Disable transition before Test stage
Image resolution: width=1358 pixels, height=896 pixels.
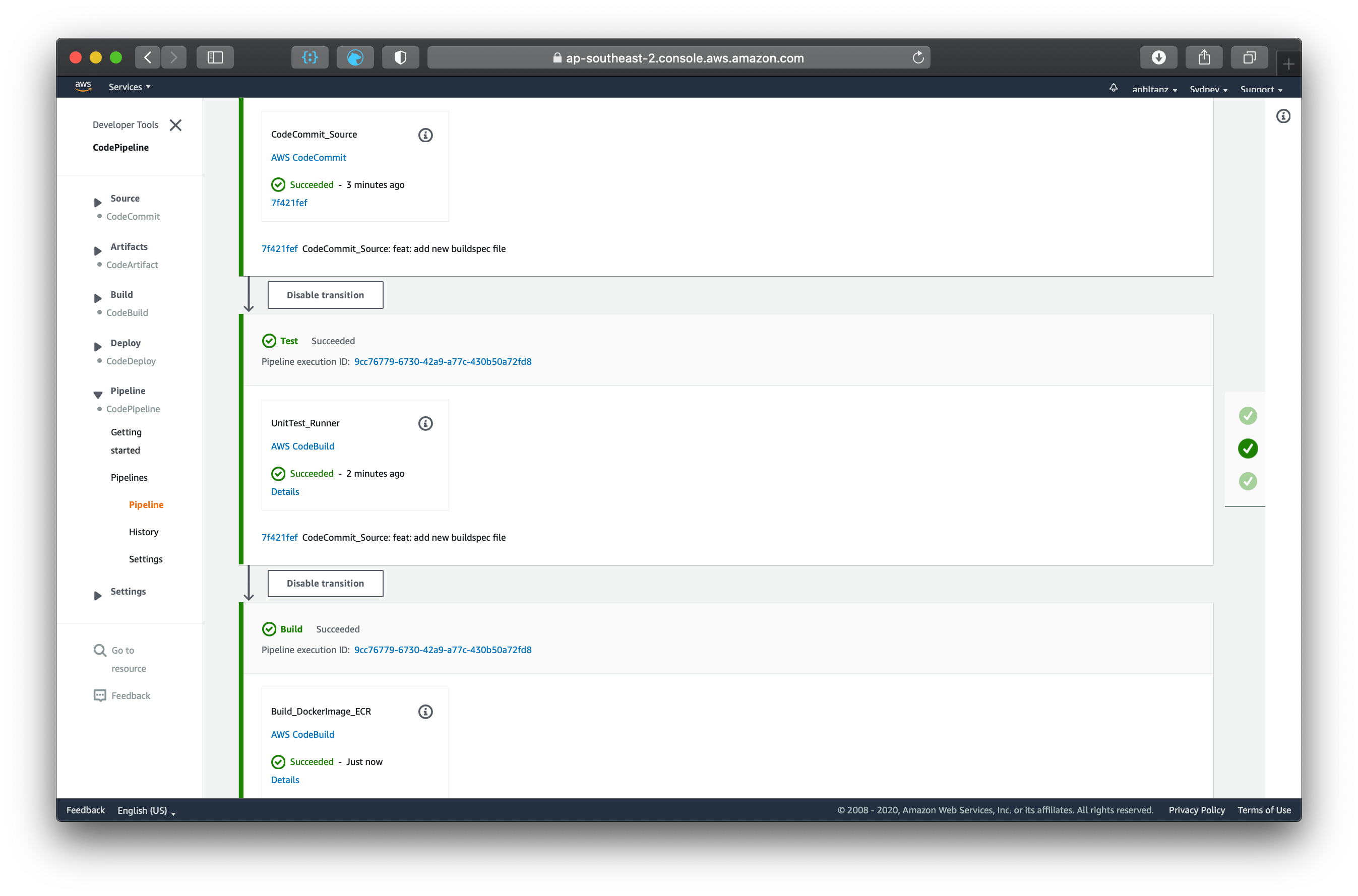pos(325,295)
